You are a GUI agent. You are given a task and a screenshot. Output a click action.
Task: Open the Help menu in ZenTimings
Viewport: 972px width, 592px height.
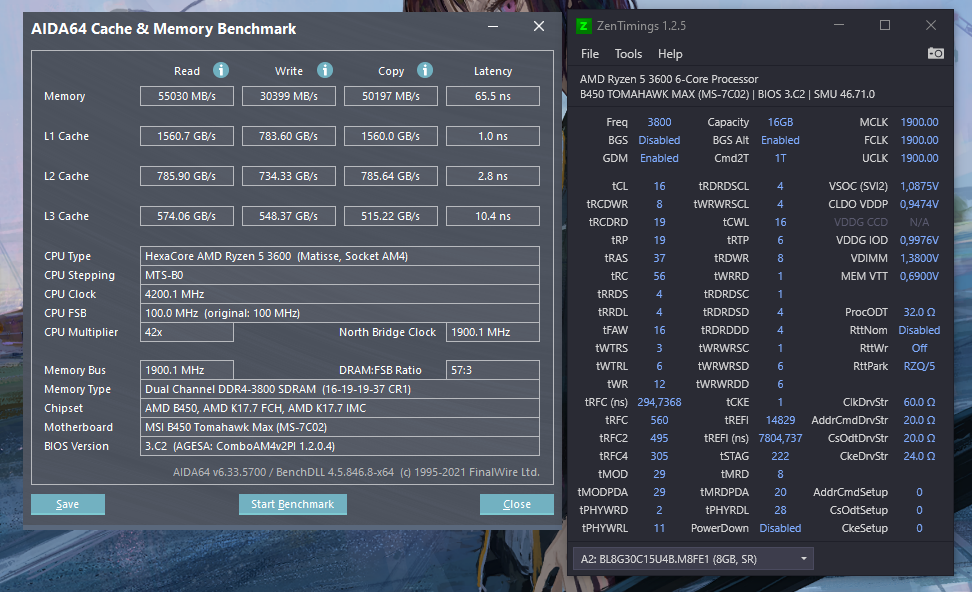click(670, 54)
